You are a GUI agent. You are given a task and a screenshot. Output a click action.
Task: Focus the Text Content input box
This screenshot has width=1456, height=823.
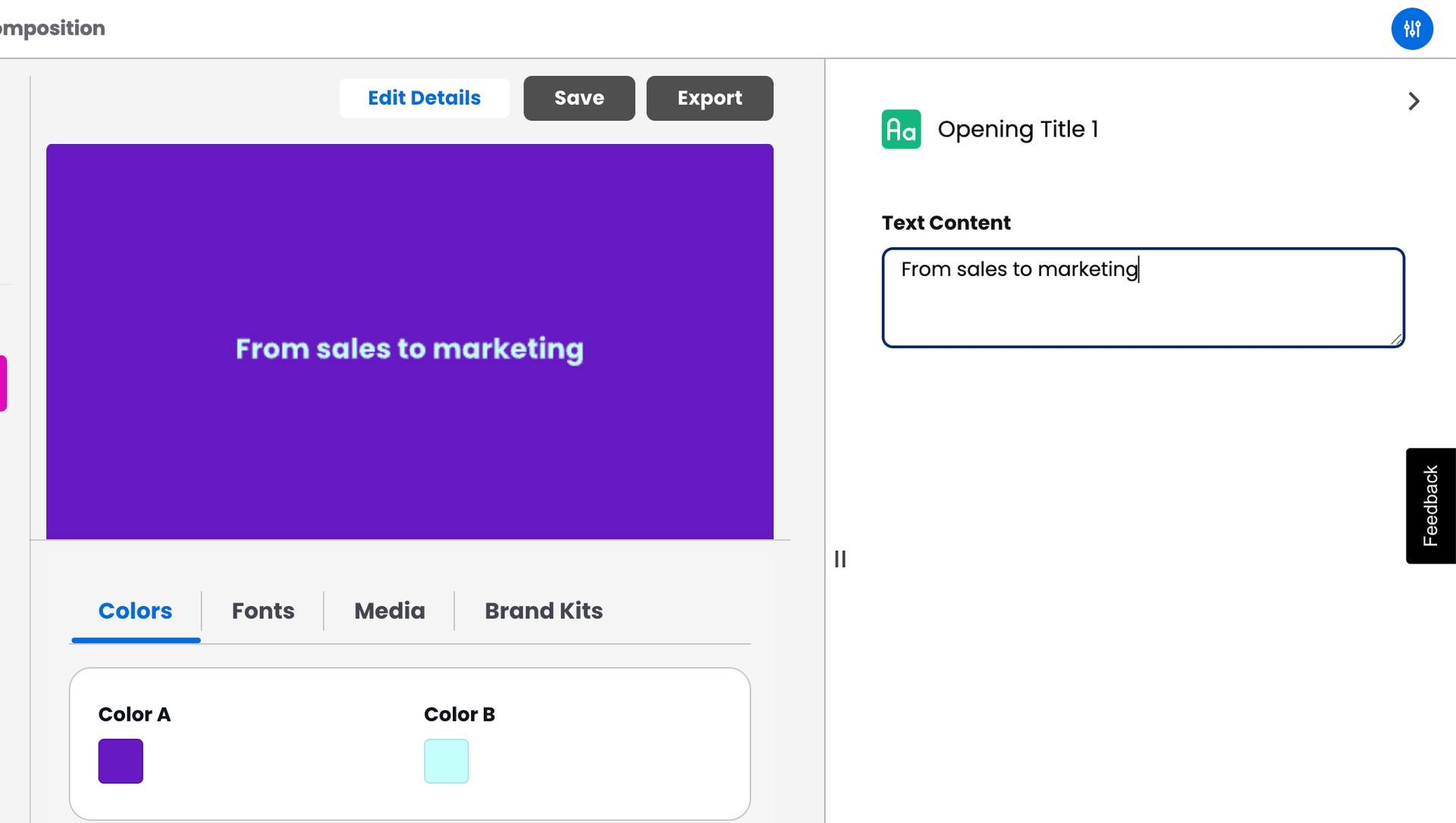(1142, 297)
